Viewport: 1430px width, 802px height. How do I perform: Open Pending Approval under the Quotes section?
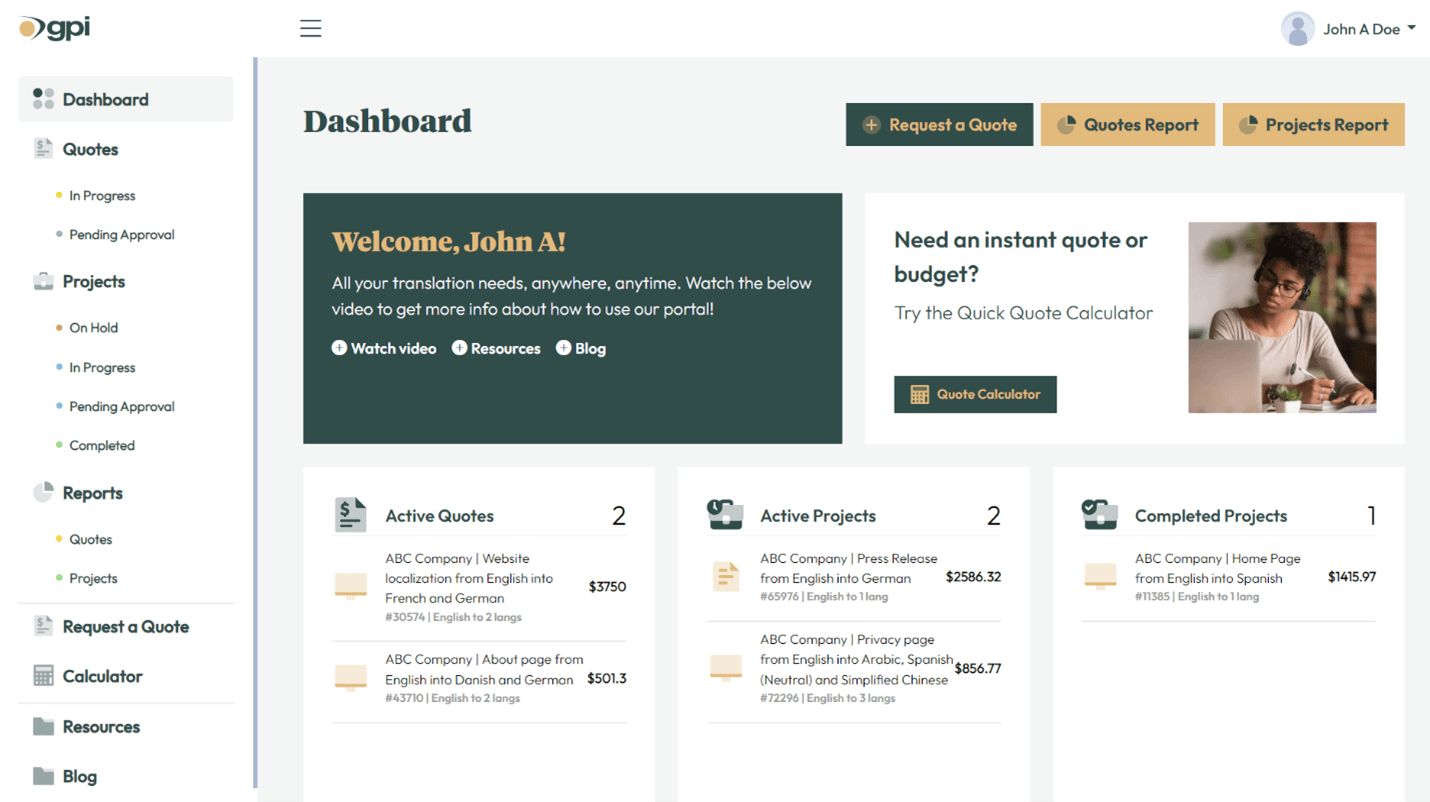coord(124,234)
